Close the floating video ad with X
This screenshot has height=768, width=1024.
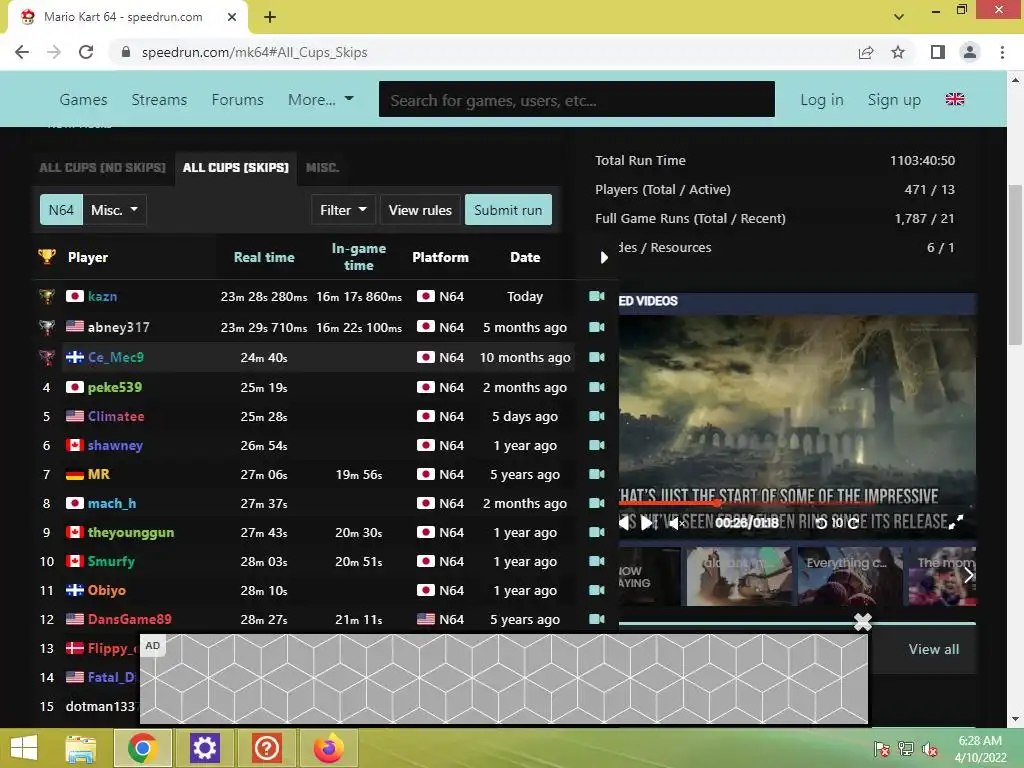click(x=863, y=622)
